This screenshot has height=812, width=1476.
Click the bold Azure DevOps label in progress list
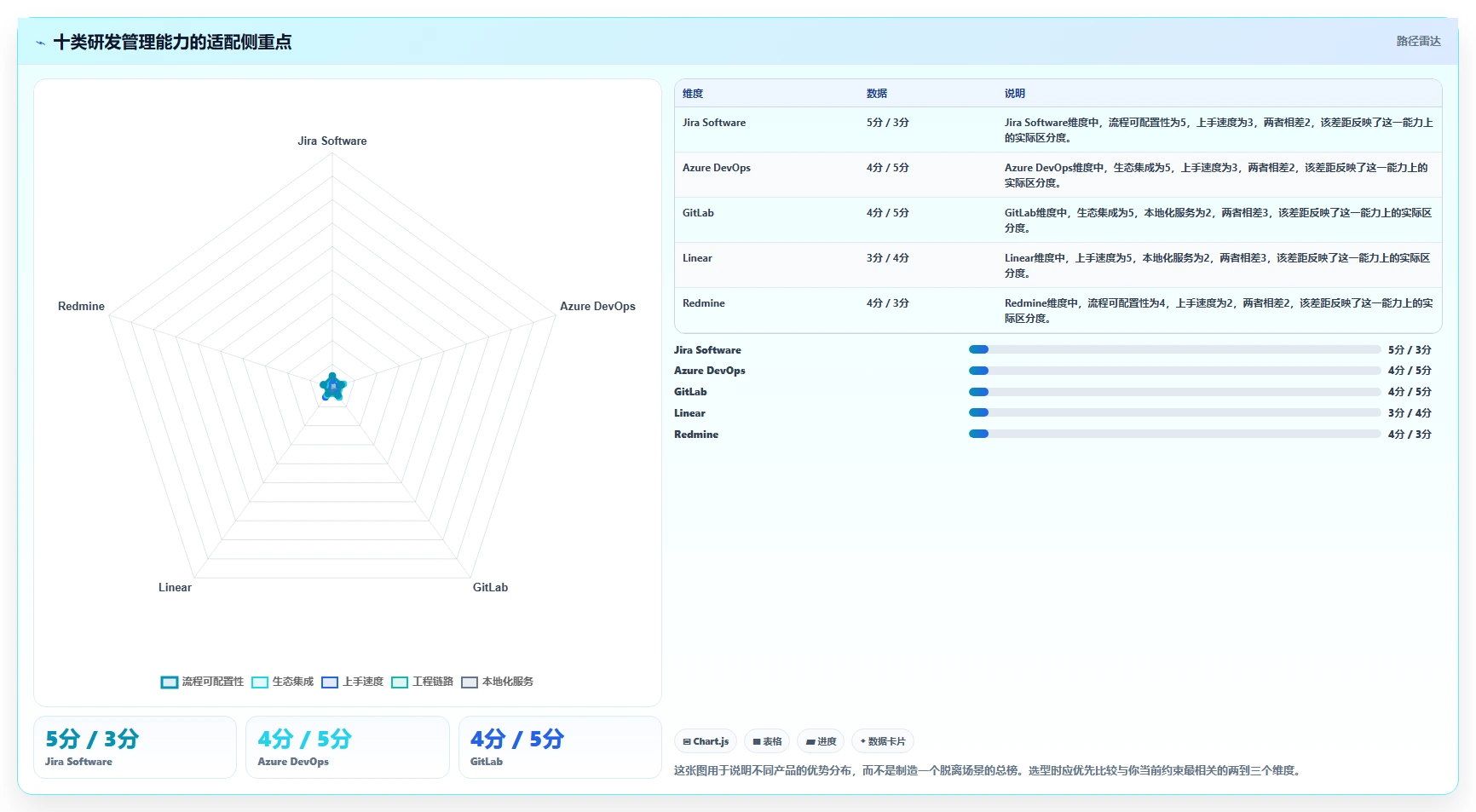710,371
